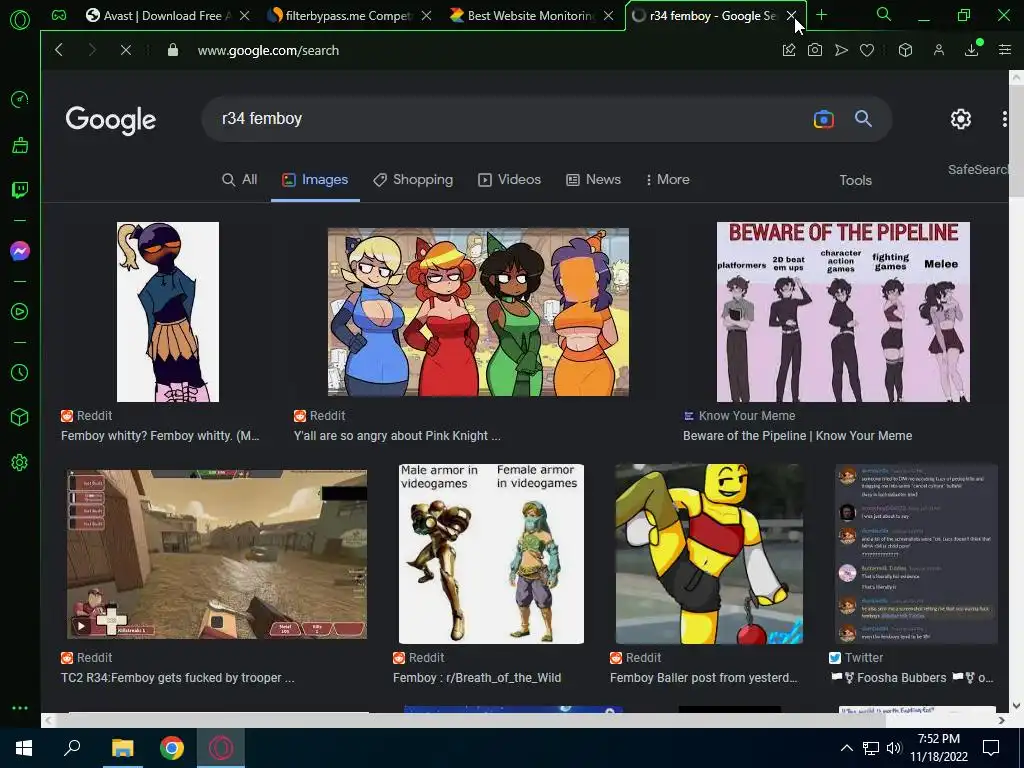The width and height of the screenshot is (1024, 768).
Task: Open a new tab with plus button
Action: [x=822, y=15]
